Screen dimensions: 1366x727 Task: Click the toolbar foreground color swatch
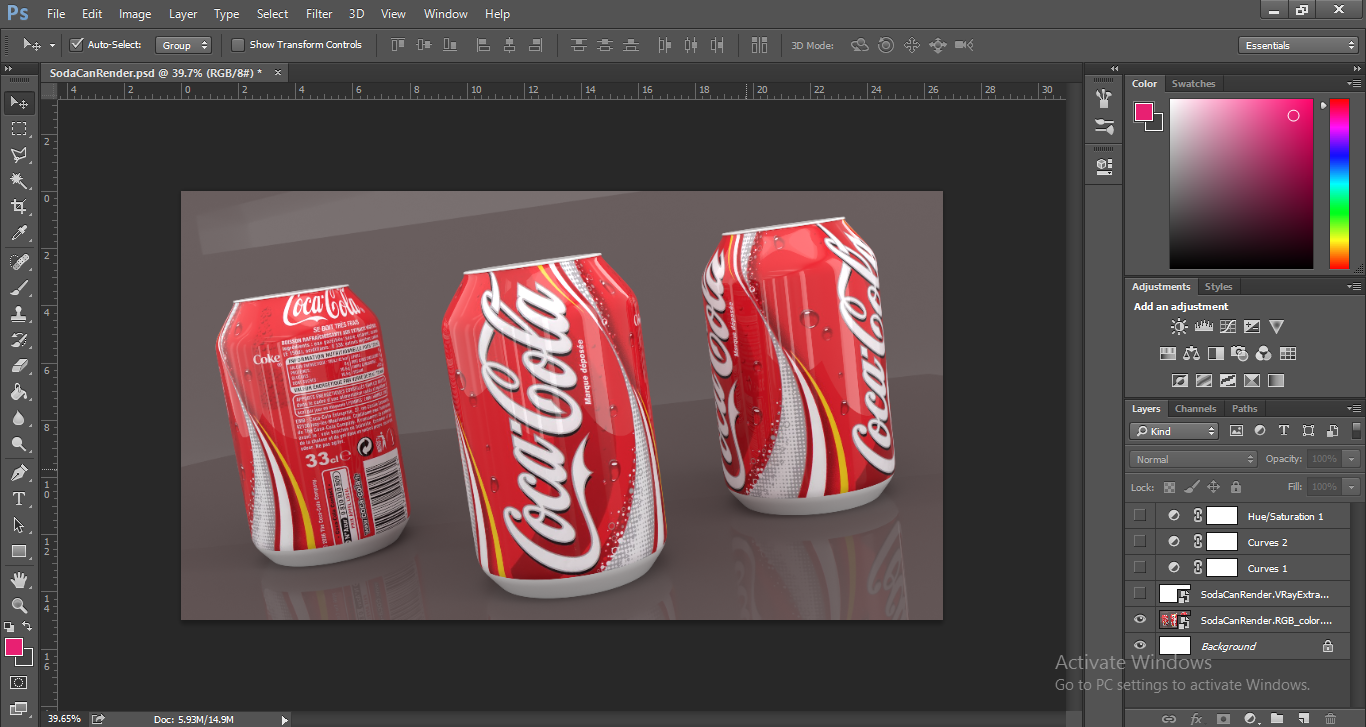coord(14,647)
